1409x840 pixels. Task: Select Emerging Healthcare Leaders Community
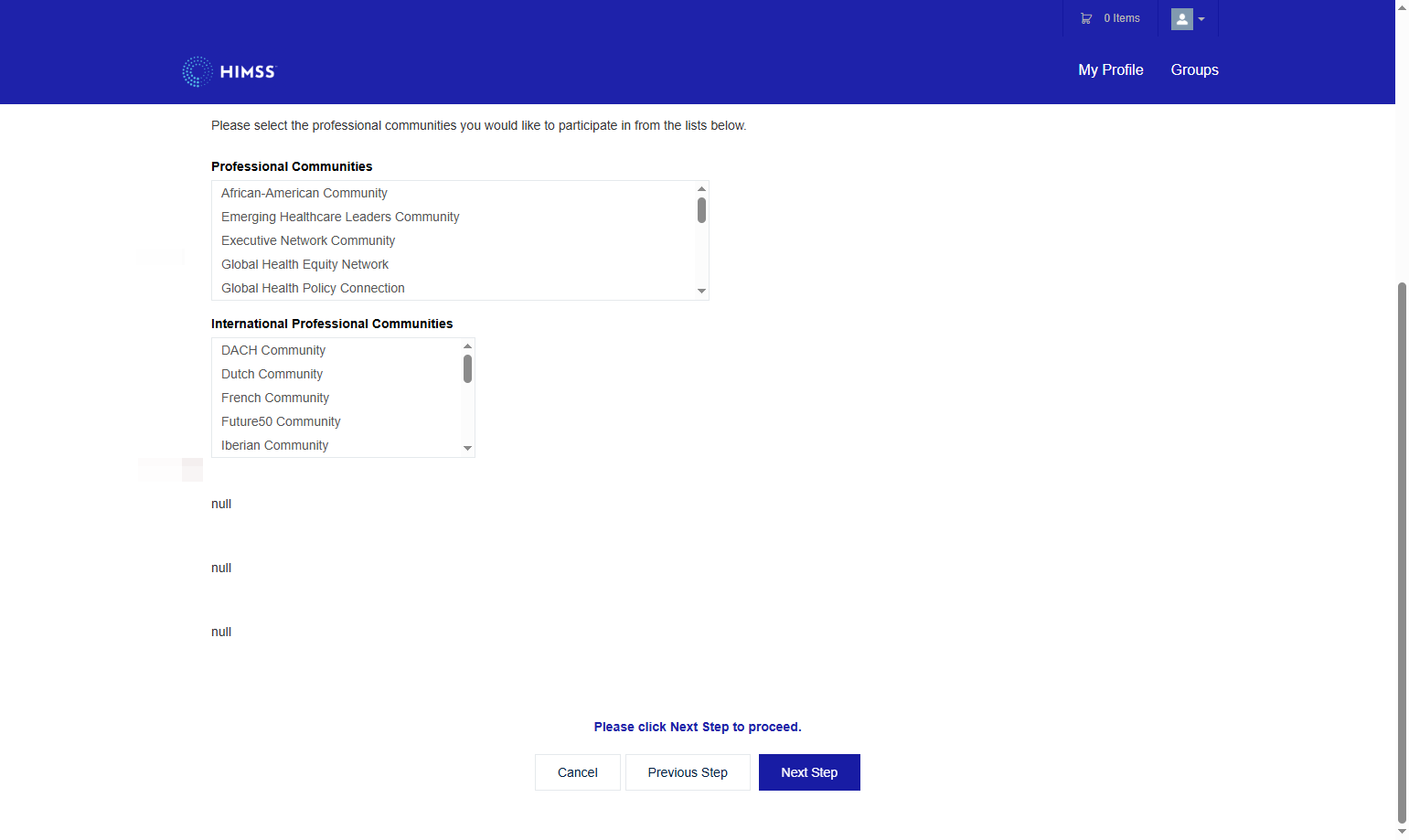(x=454, y=217)
